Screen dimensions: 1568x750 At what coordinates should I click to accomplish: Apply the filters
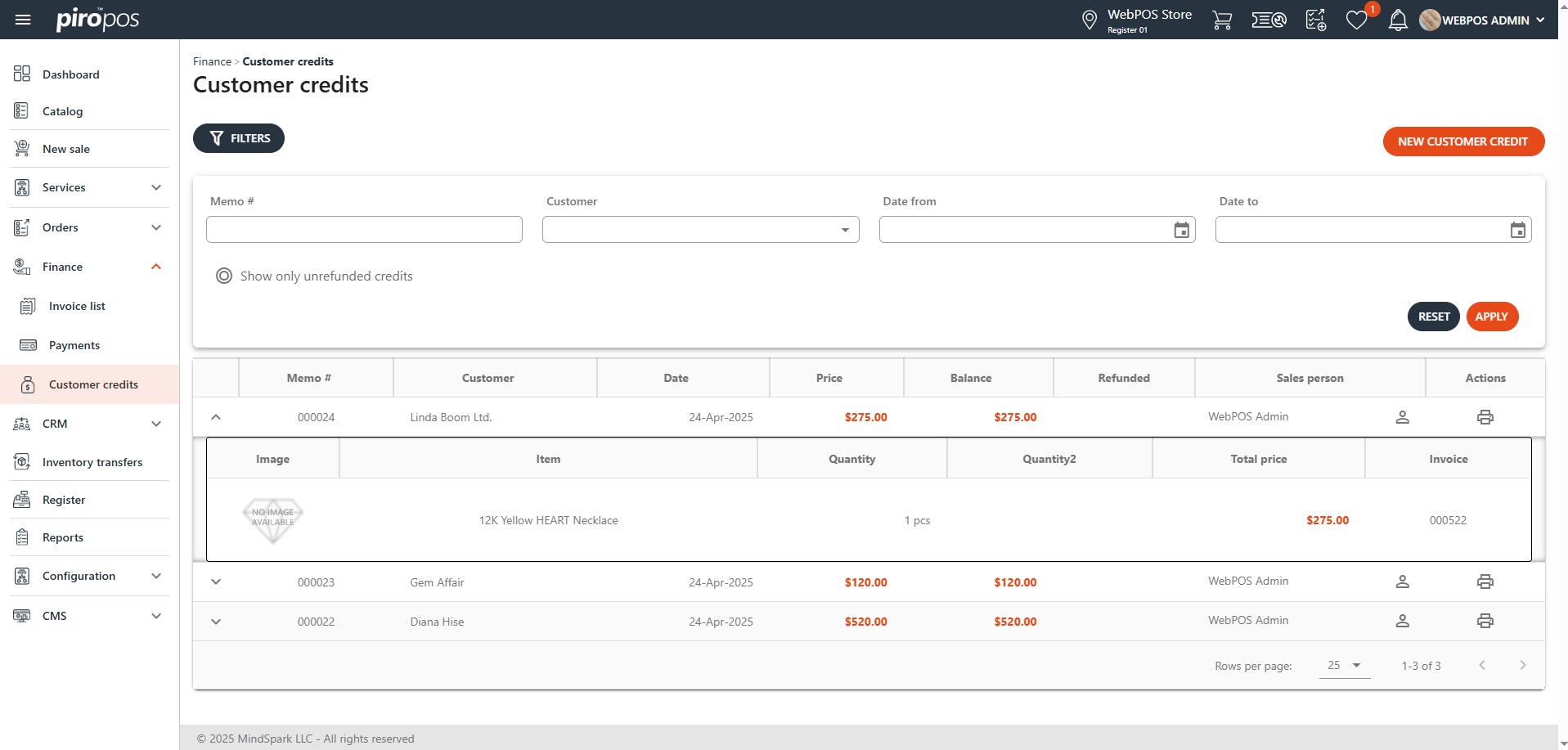pyautogui.click(x=1491, y=317)
